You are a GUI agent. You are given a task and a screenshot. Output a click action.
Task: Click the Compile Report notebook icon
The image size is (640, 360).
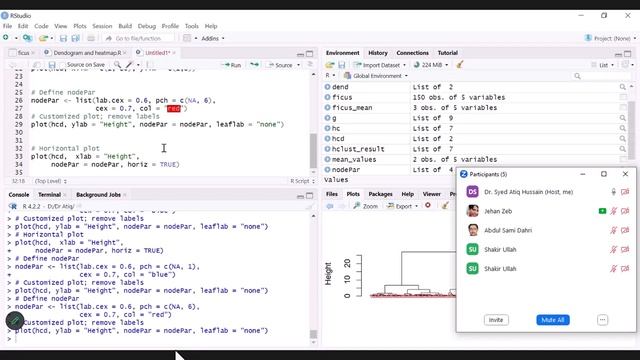[x=150, y=64]
